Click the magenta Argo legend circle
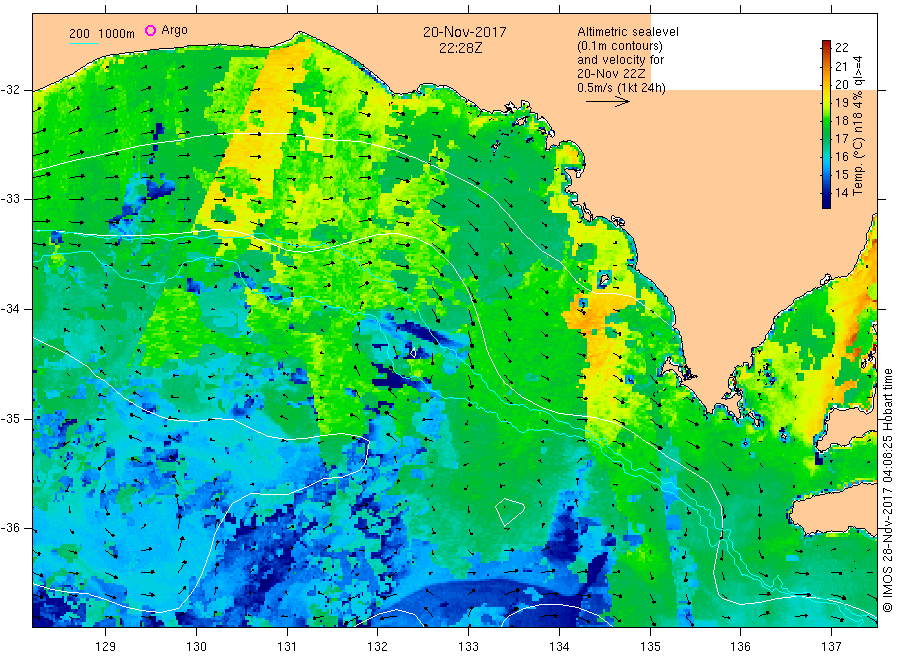Screen dimensions: 900x660 tap(150, 30)
